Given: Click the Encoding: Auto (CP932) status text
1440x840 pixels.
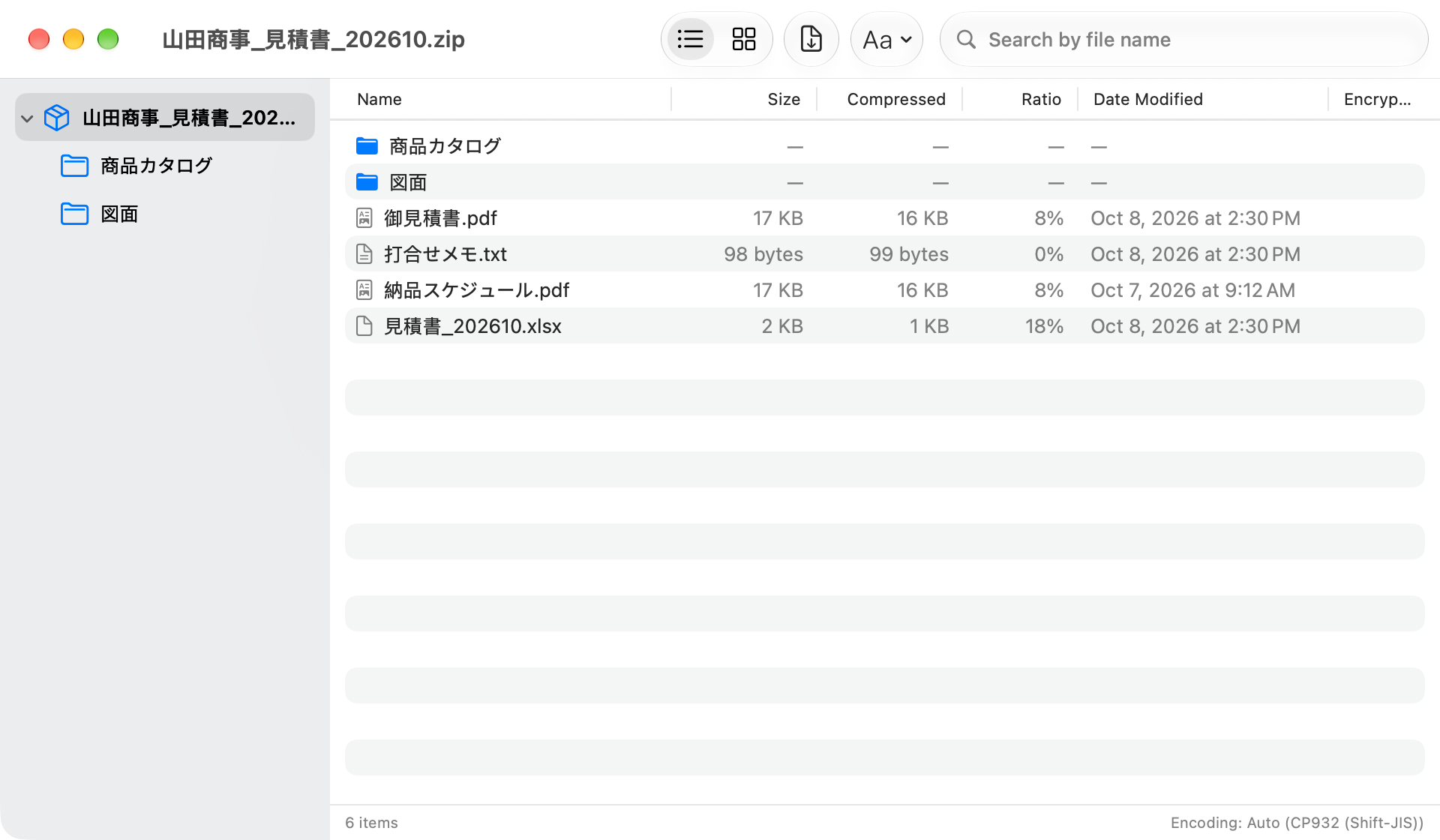Looking at the screenshot, I should [x=1297, y=823].
